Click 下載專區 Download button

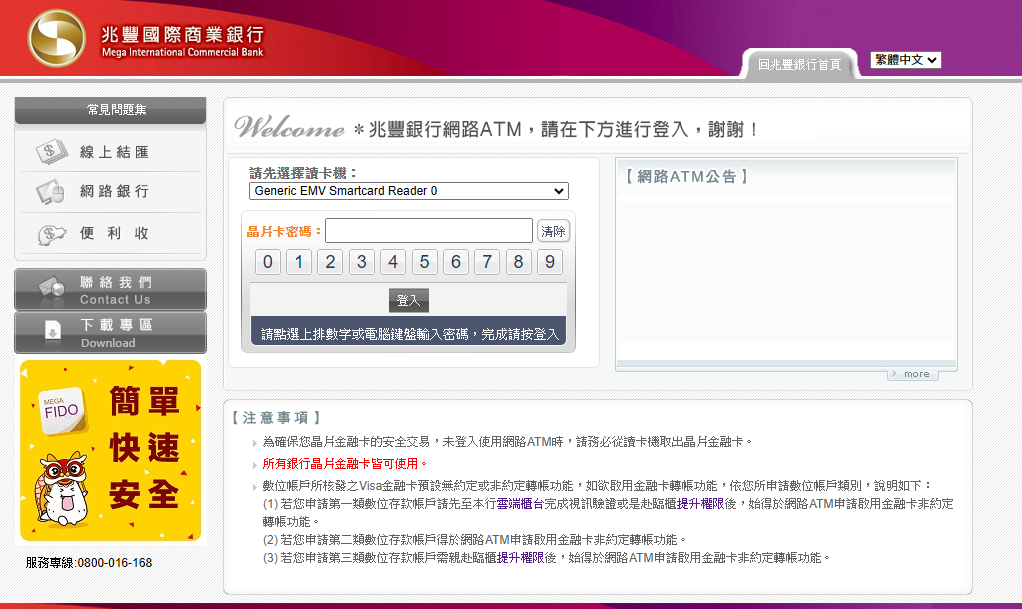[x=110, y=333]
